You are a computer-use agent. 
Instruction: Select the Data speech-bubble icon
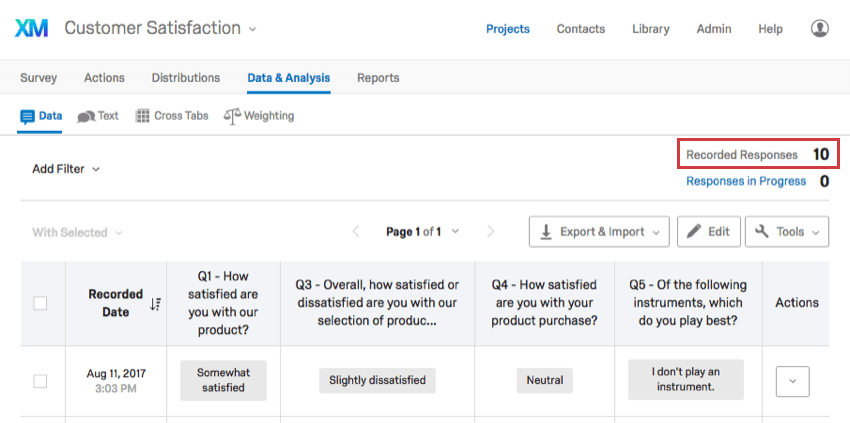point(27,117)
